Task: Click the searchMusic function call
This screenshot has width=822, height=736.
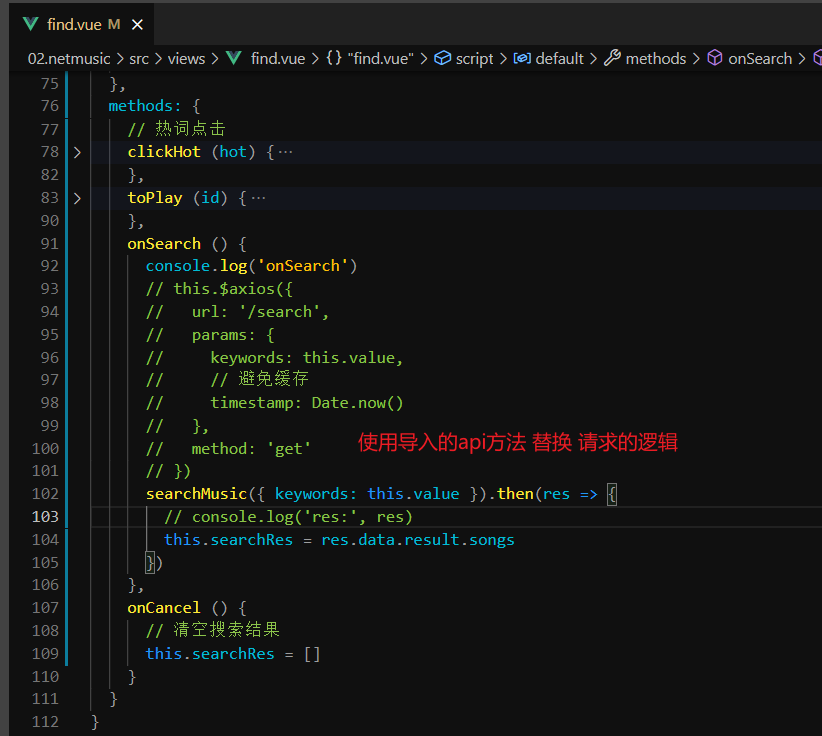Action: (x=196, y=494)
